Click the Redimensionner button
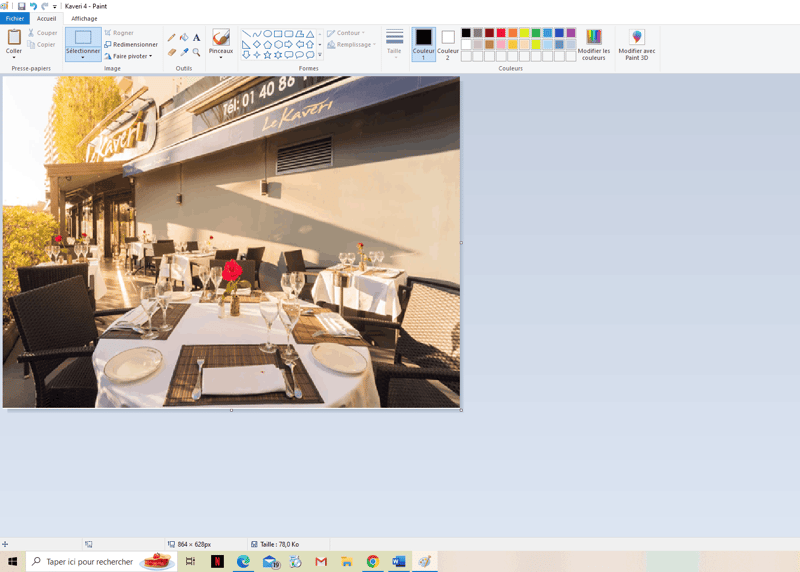800x572 pixels. pyautogui.click(x=131, y=44)
